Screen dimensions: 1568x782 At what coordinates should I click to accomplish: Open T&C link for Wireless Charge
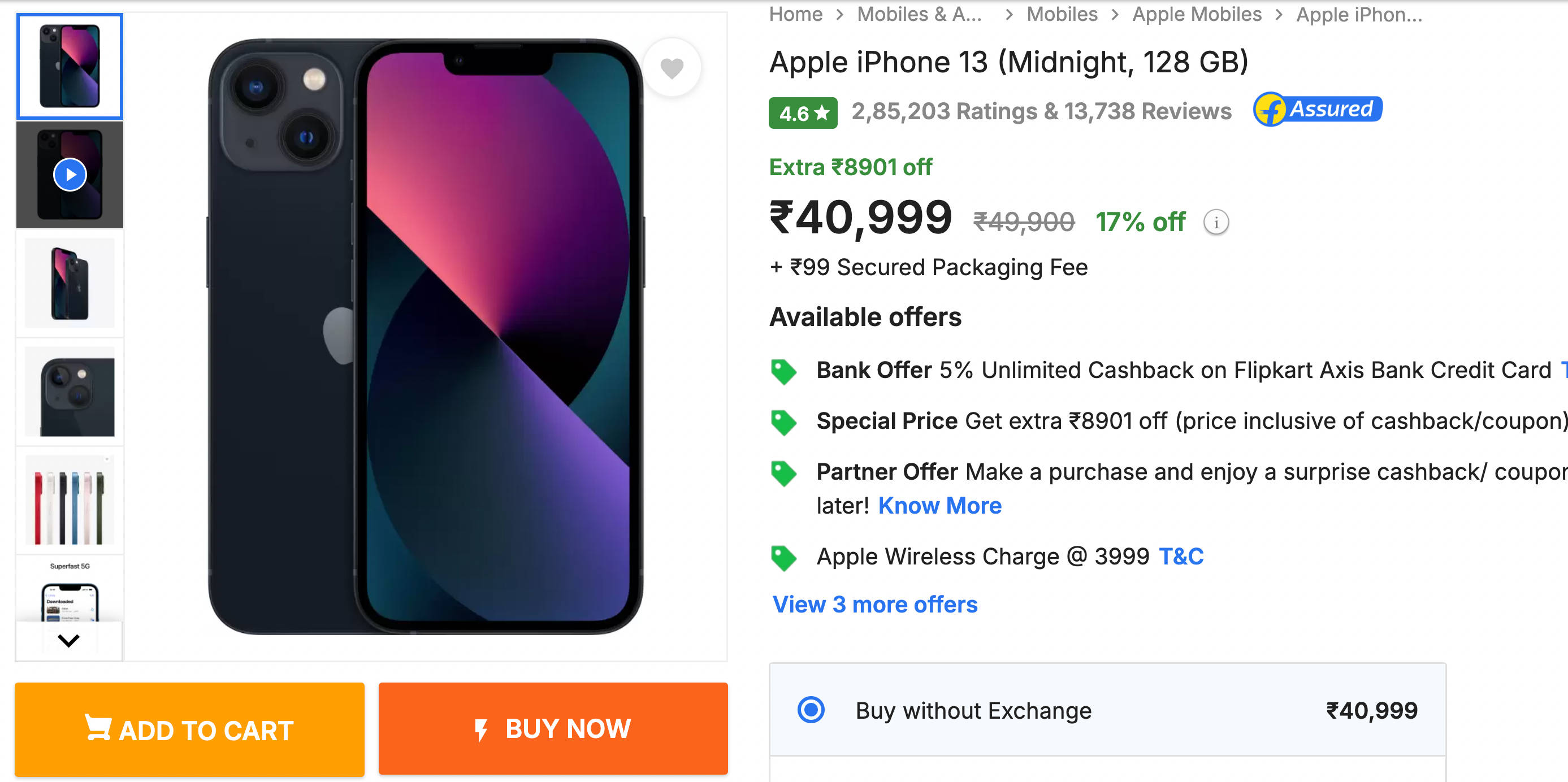tap(1180, 556)
